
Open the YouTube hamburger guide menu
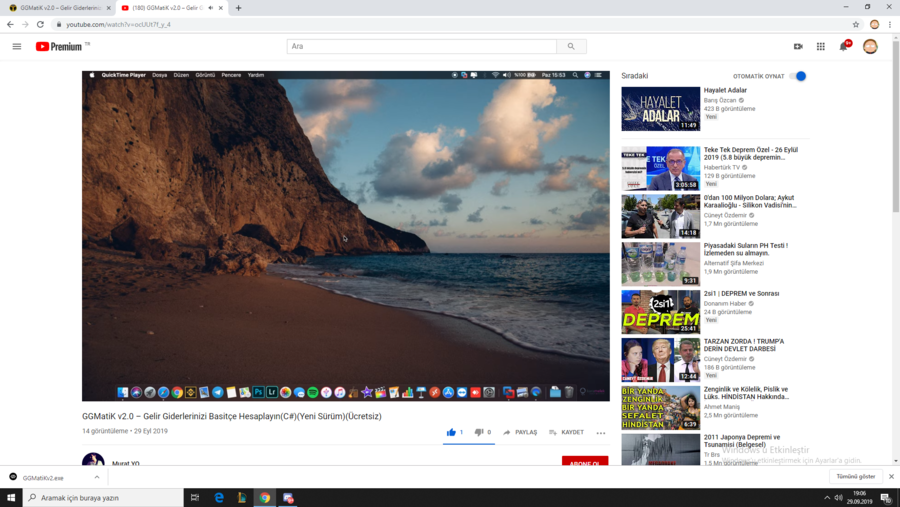tap(17, 46)
